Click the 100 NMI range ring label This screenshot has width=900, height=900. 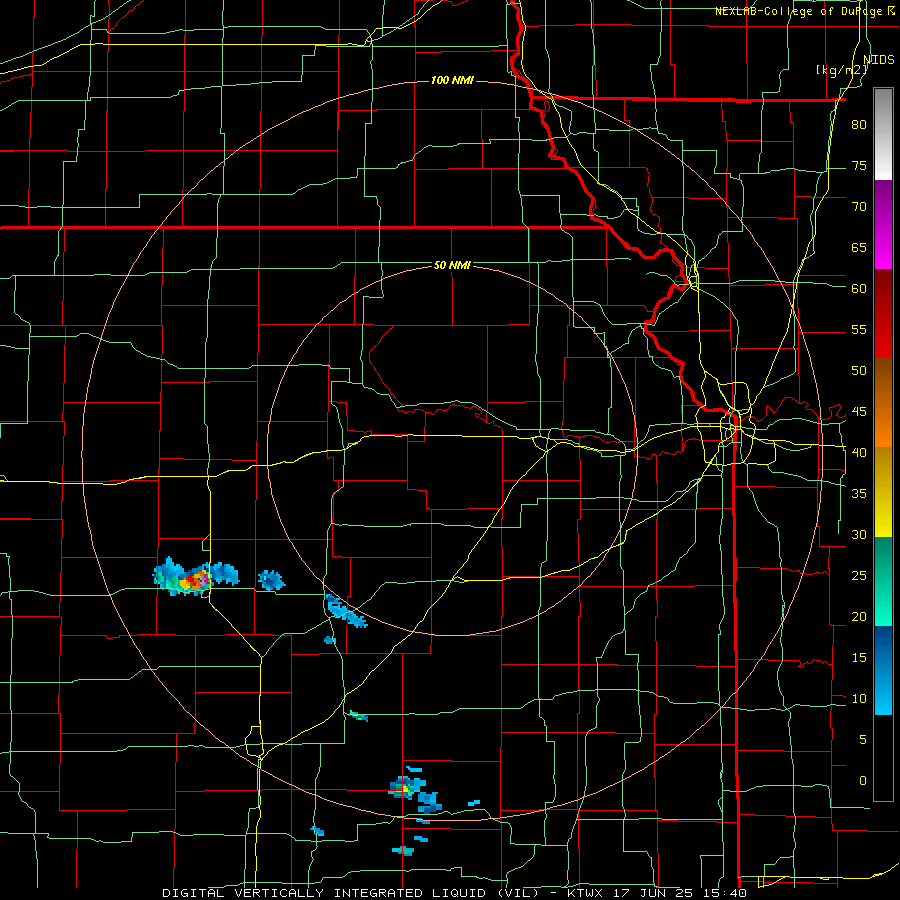click(452, 80)
